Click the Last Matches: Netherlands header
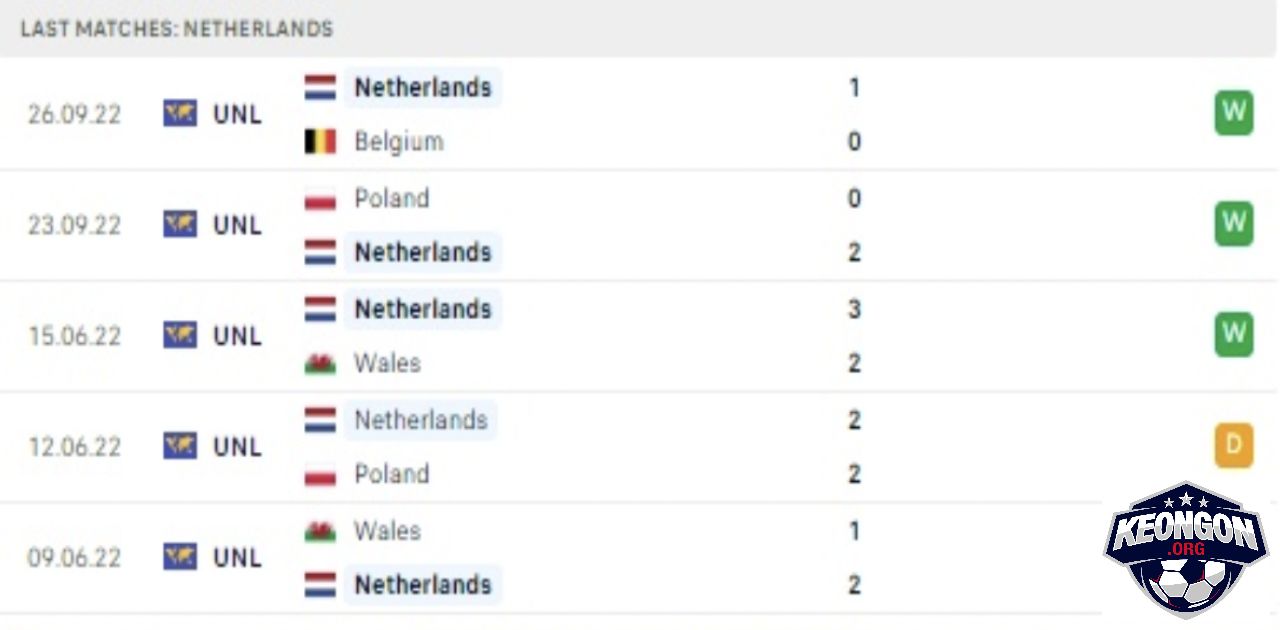The image size is (1280, 630). coord(177,28)
